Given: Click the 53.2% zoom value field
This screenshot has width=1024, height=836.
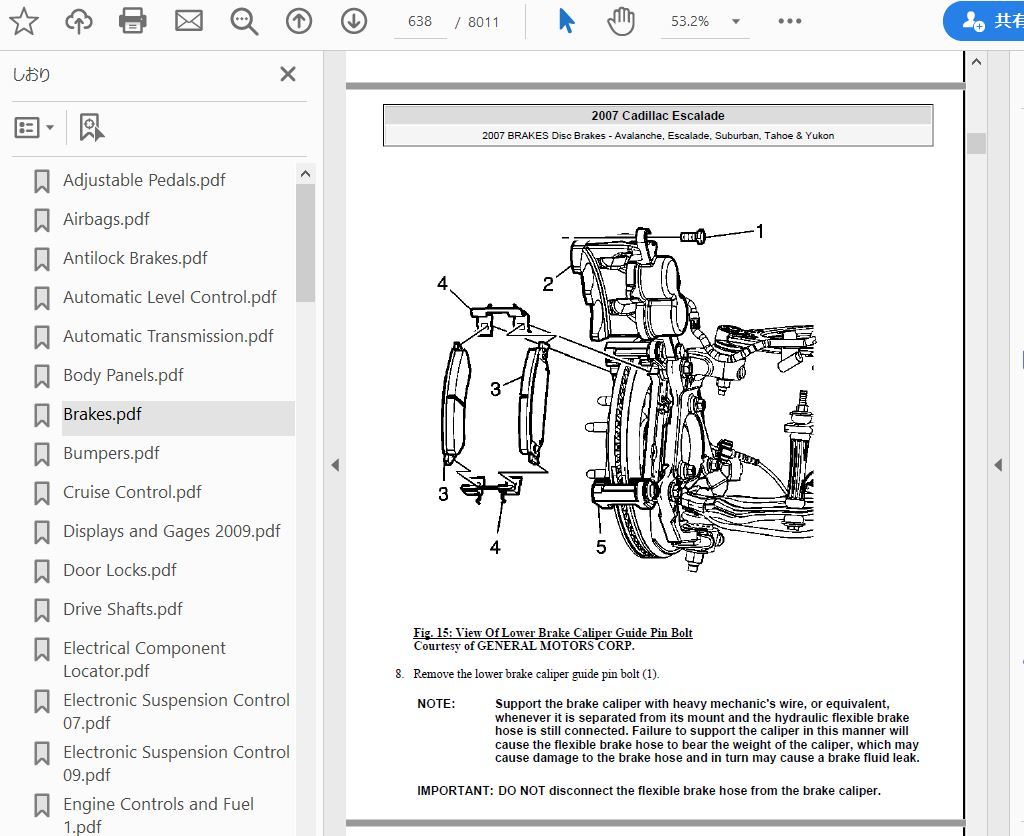Looking at the screenshot, I should 690,22.
